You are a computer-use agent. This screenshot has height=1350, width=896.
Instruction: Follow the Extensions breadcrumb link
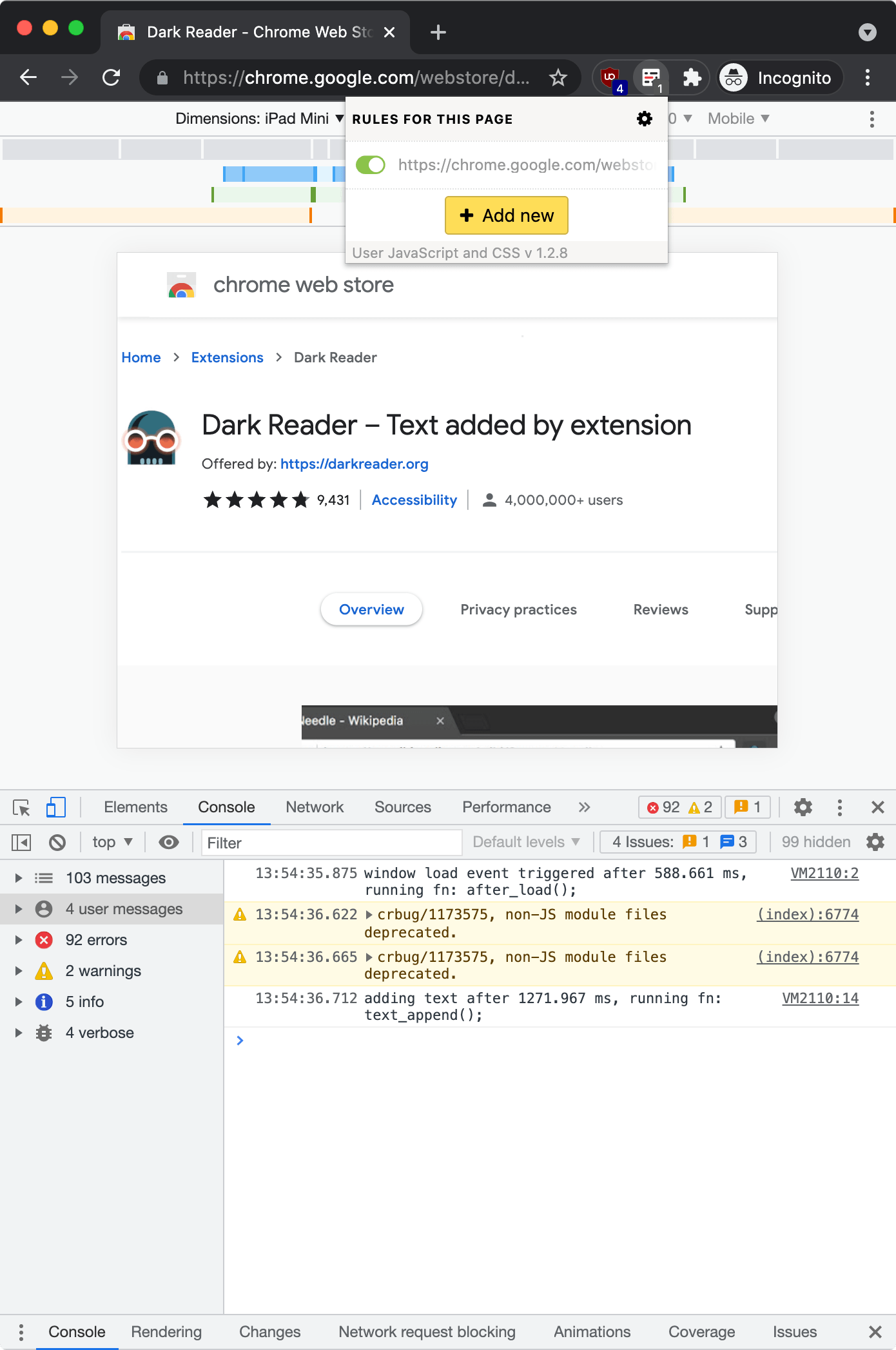(228, 358)
